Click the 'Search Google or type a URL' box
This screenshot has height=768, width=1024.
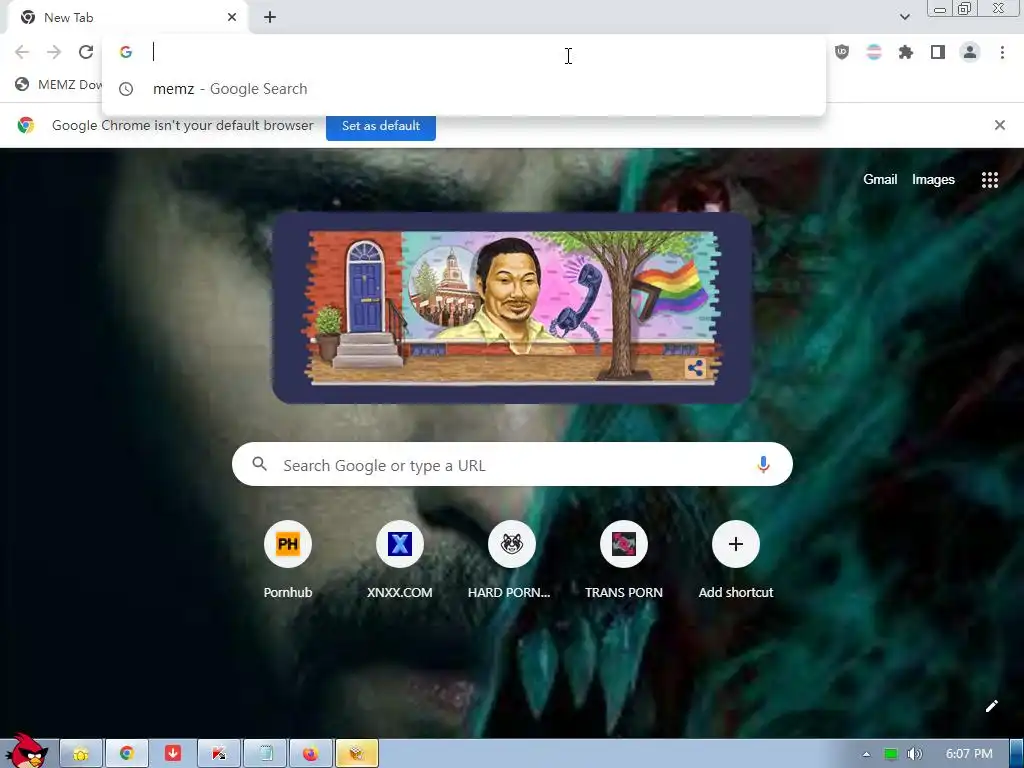click(512, 464)
